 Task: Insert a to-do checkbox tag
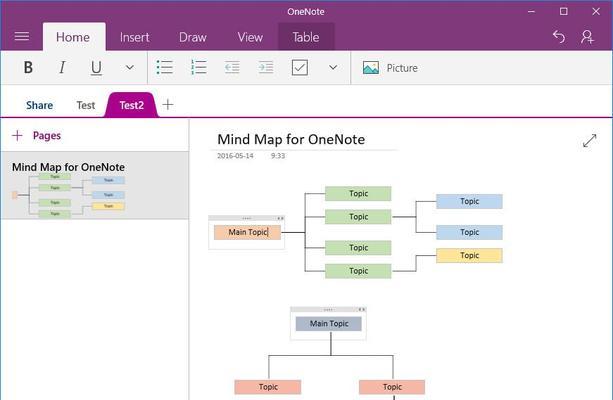point(300,68)
